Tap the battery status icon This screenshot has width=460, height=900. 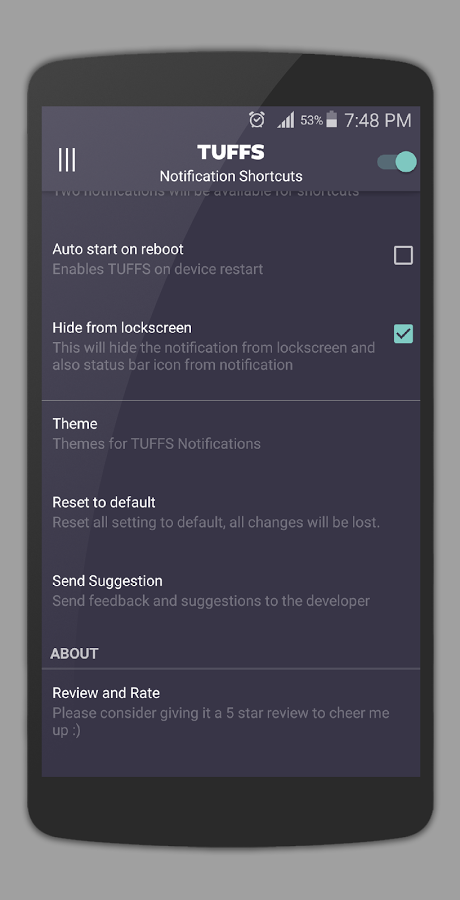point(332,120)
